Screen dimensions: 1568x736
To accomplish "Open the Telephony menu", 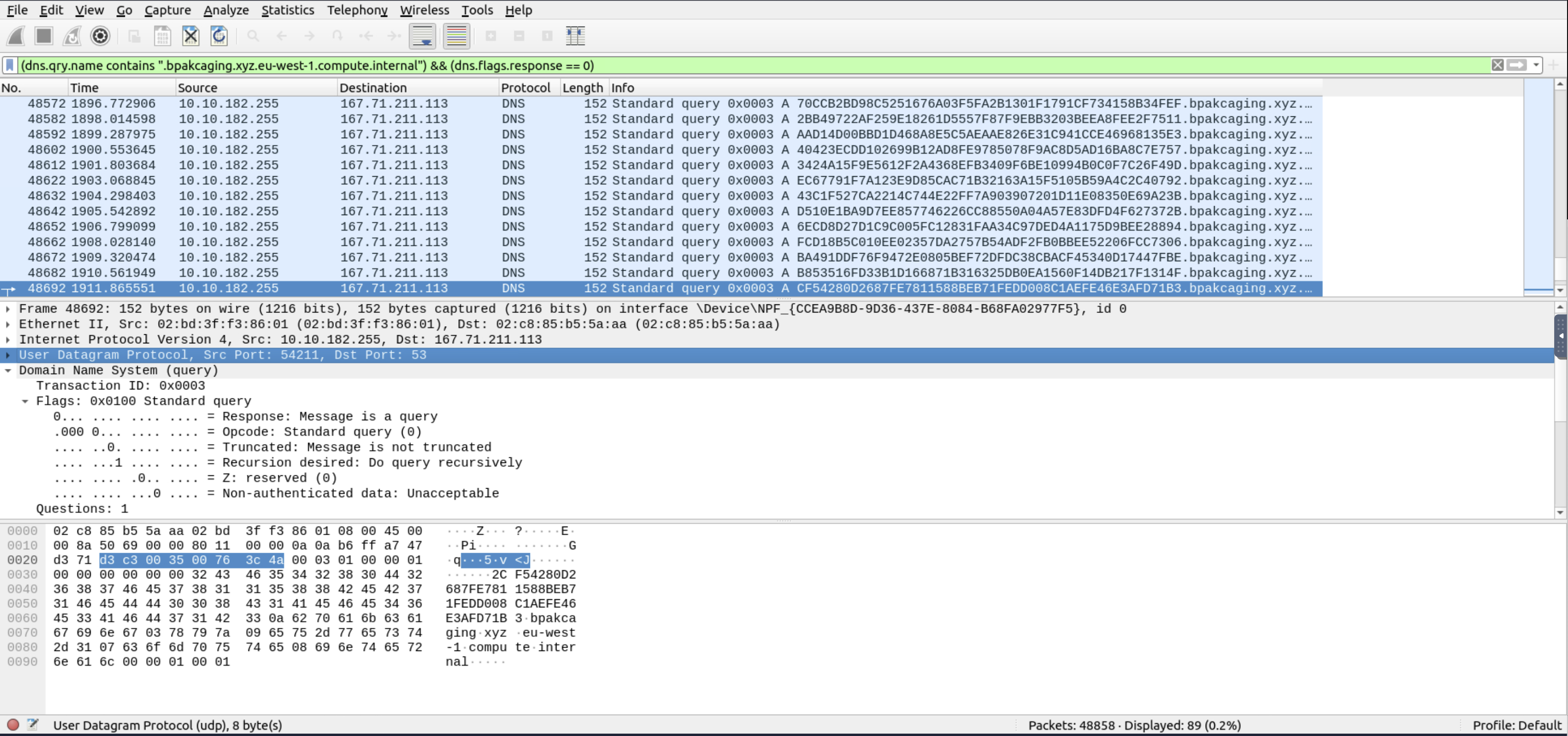I will click(357, 10).
